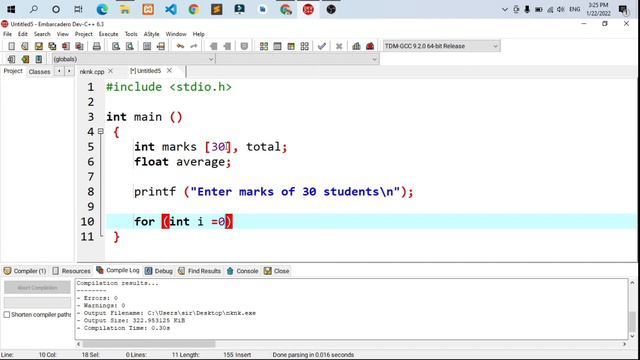The width and height of the screenshot is (640, 360).
Task: Click the Close tab in bottom panel
Action: pos(277,271)
